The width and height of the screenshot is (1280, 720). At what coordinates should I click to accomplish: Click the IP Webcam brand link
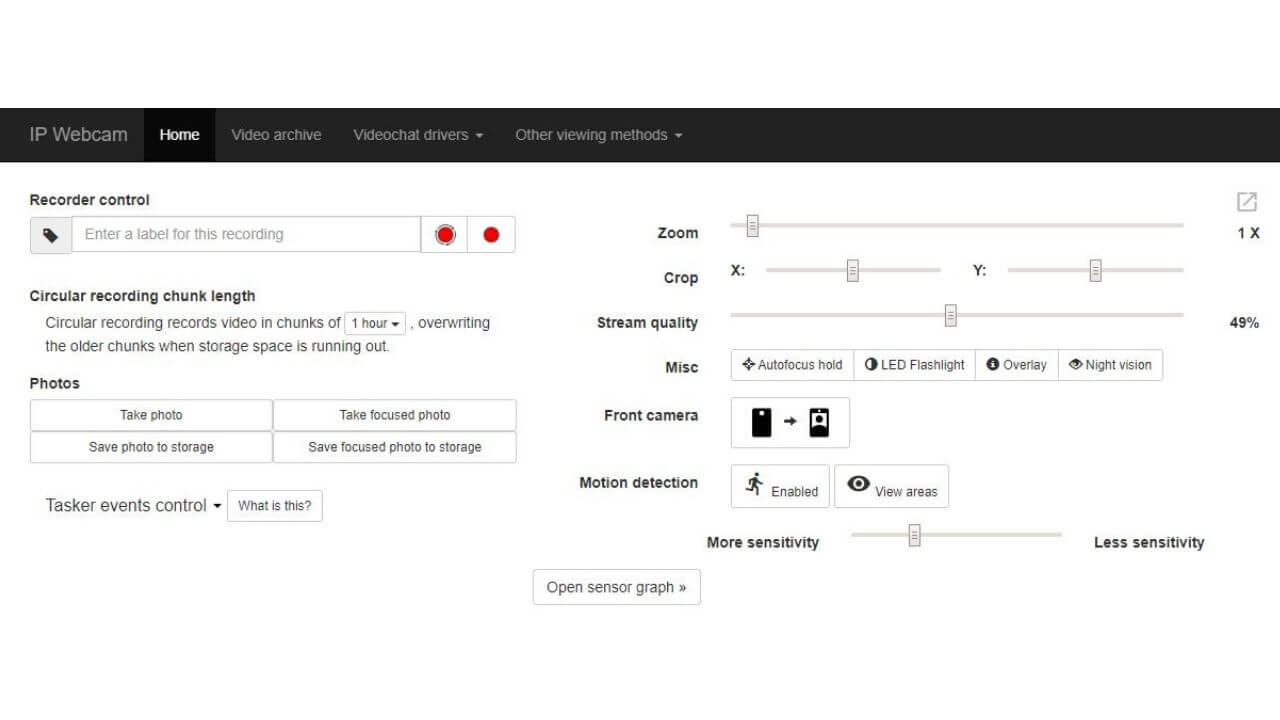coord(79,135)
